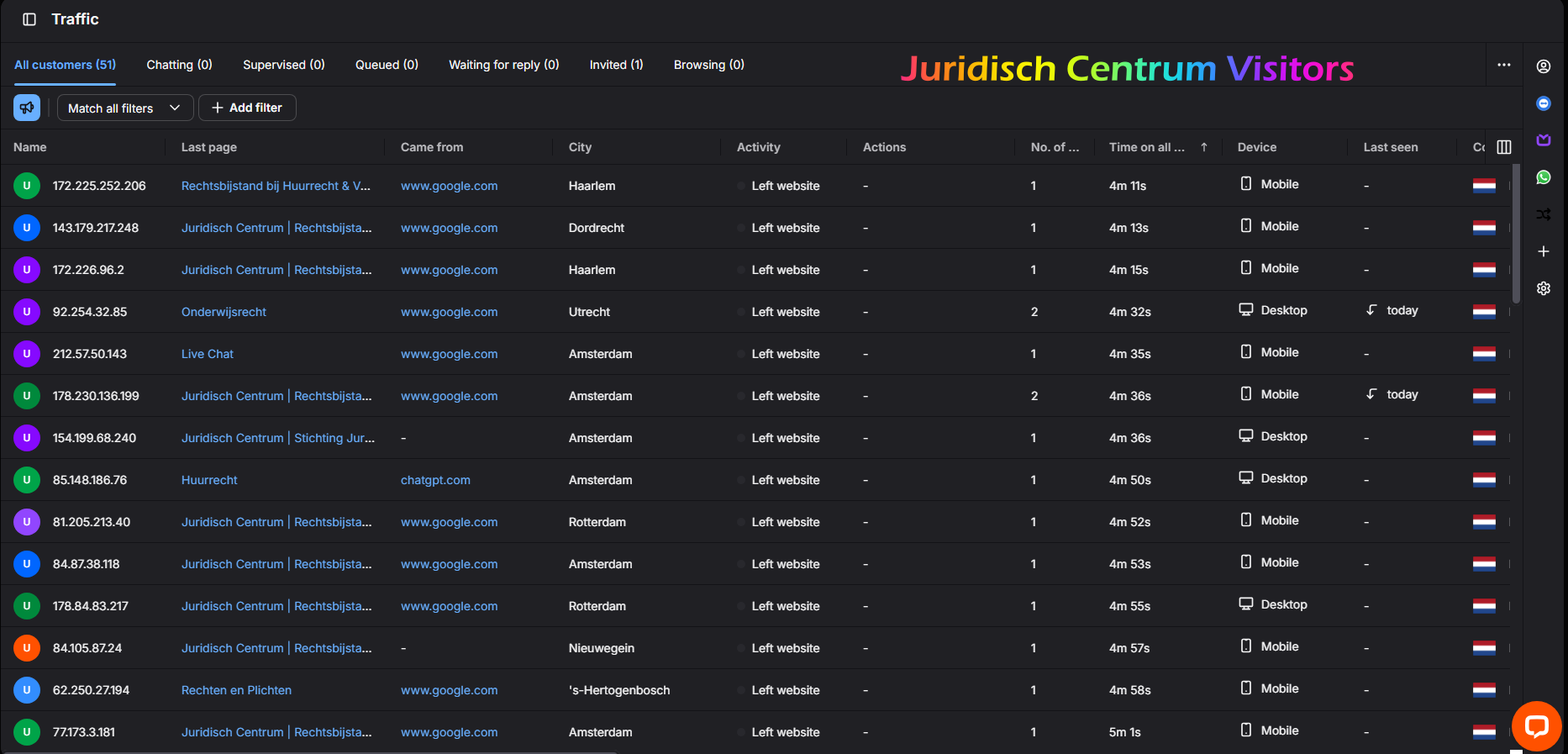Switch to the Chatting (0) tab

tap(179, 65)
